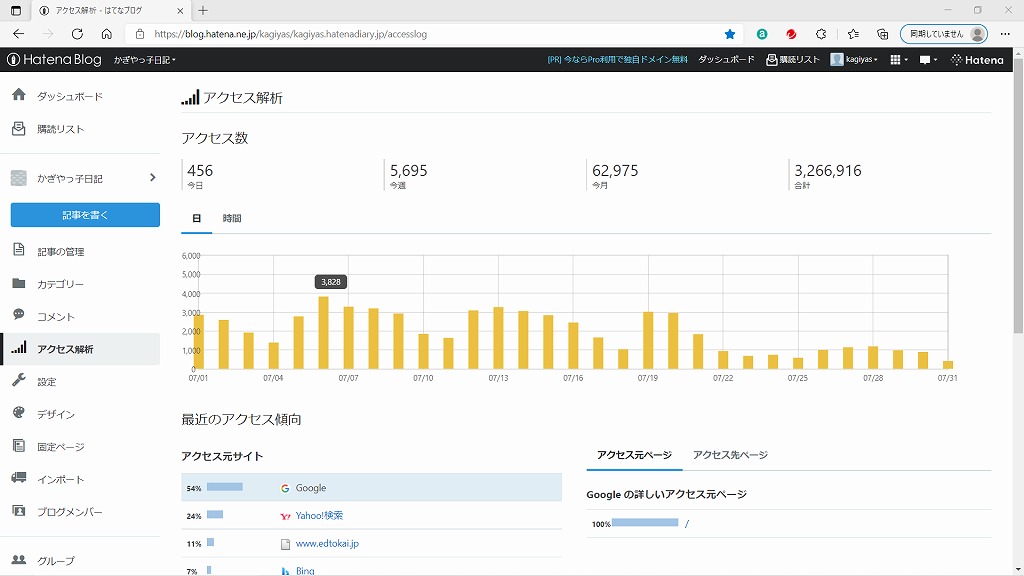Click the 記事の管理 document icon
Screen dimensions: 1024x576
click(x=19, y=250)
